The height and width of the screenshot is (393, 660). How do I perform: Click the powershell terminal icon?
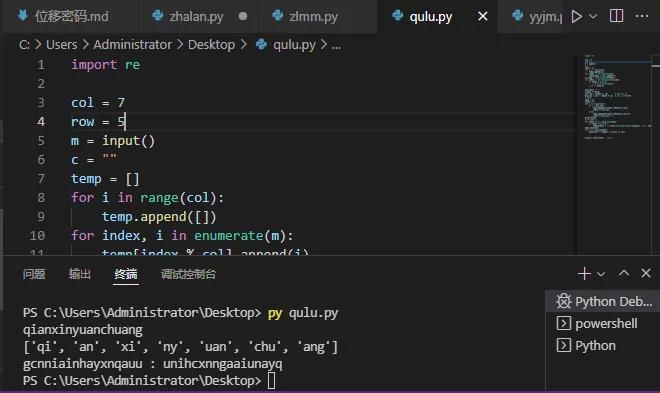[564, 324]
